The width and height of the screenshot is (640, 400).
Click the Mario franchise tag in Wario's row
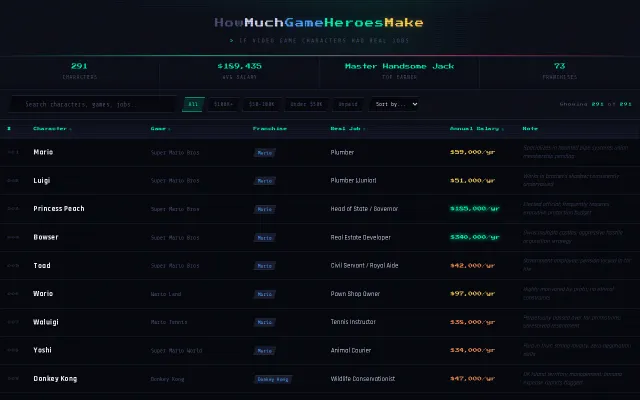click(x=264, y=294)
